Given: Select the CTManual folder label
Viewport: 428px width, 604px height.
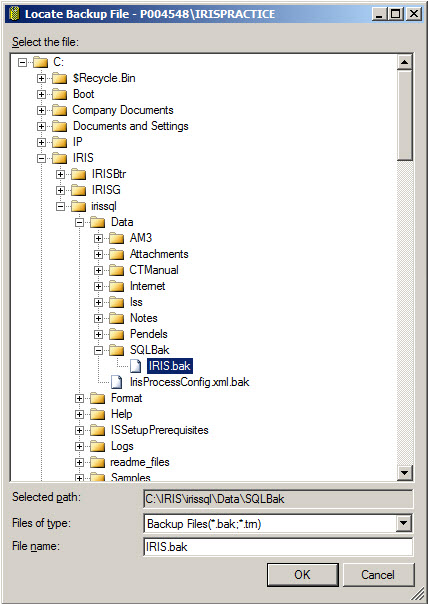Looking at the screenshot, I should [x=154, y=270].
